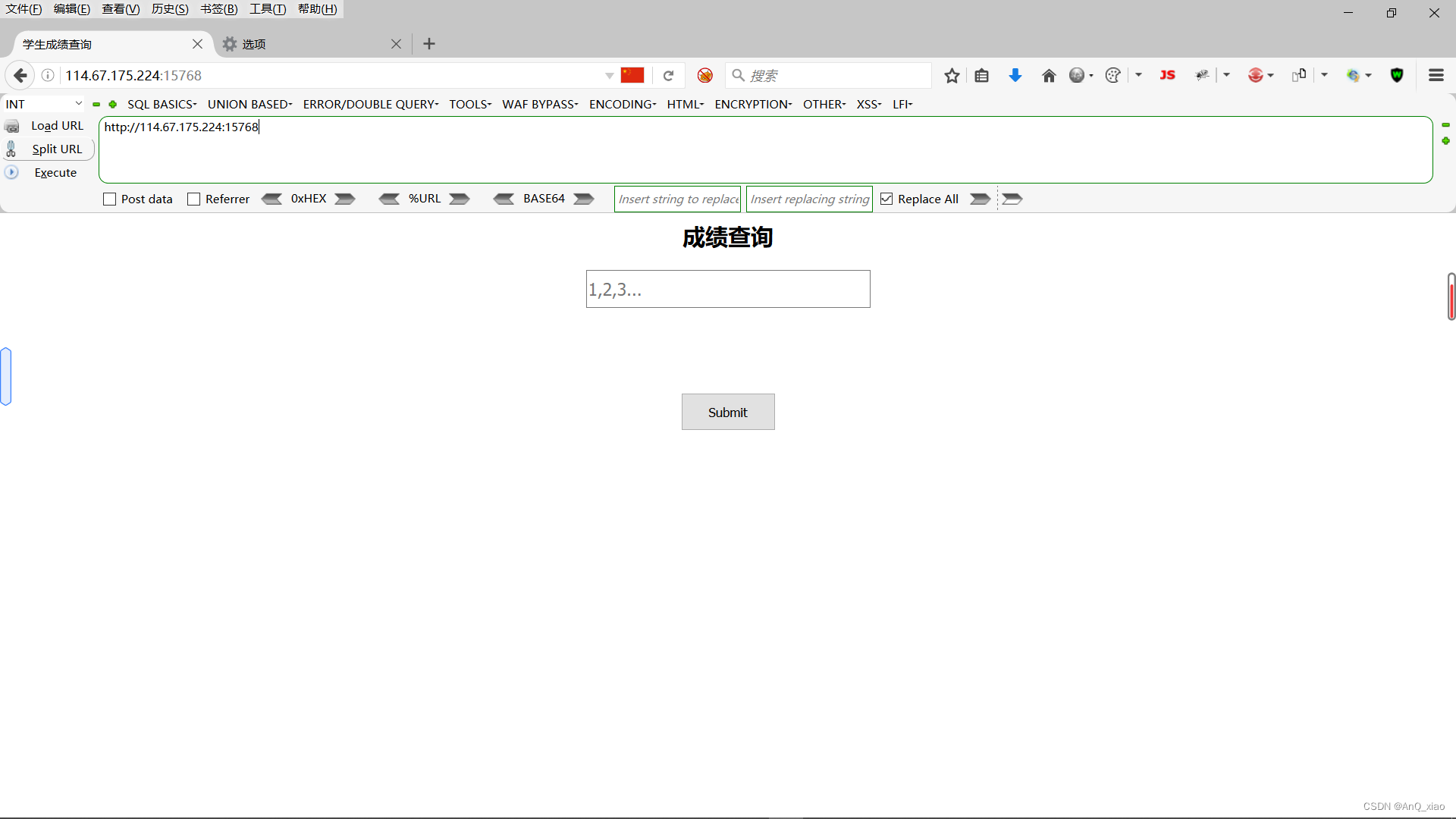Uncheck the Replace All checkbox
The width and height of the screenshot is (1456, 819).
coord(886,199)
